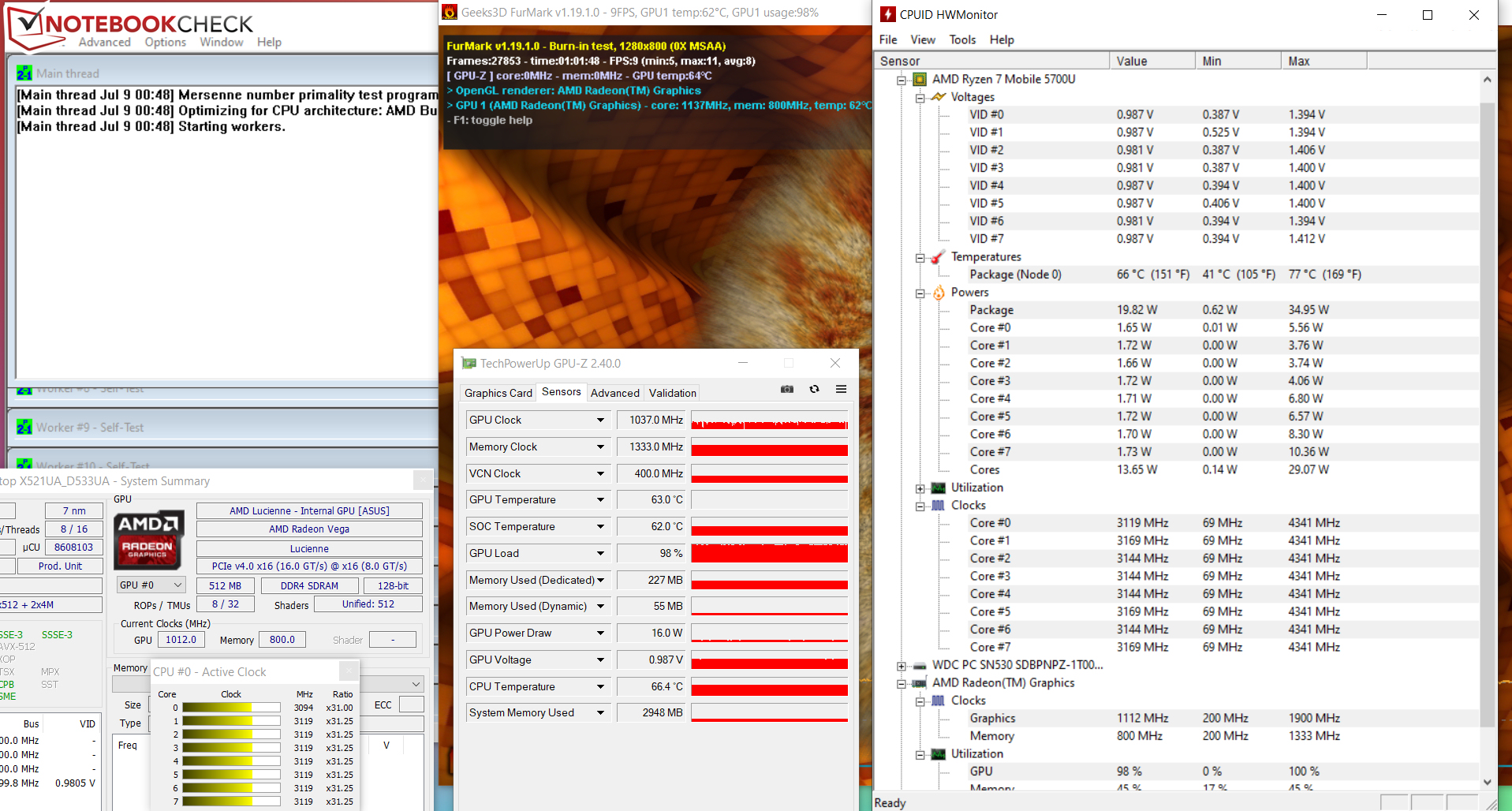Viewport: 1512px width, 811px height.
Task: Open the GPU Load sensor dropdown
Action: [x=600, y=553]
